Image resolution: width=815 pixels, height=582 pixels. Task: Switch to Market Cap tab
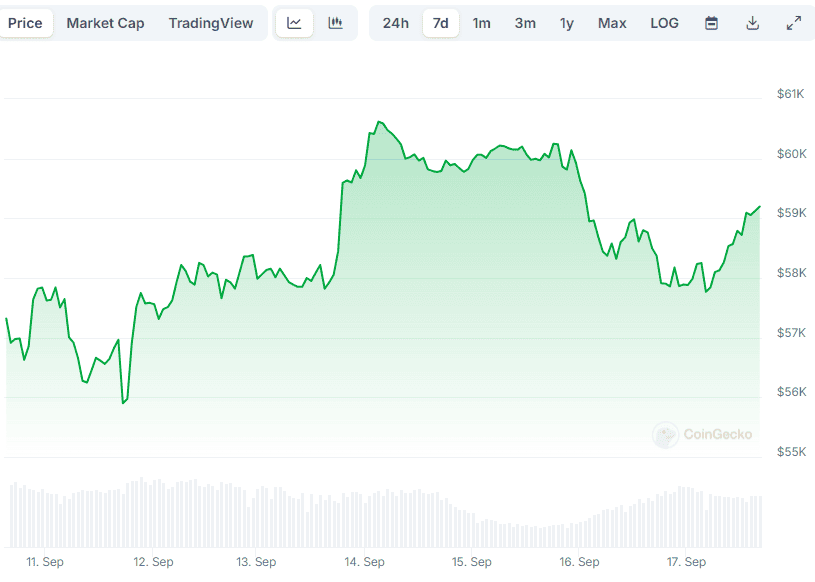(x=105, y=23)
